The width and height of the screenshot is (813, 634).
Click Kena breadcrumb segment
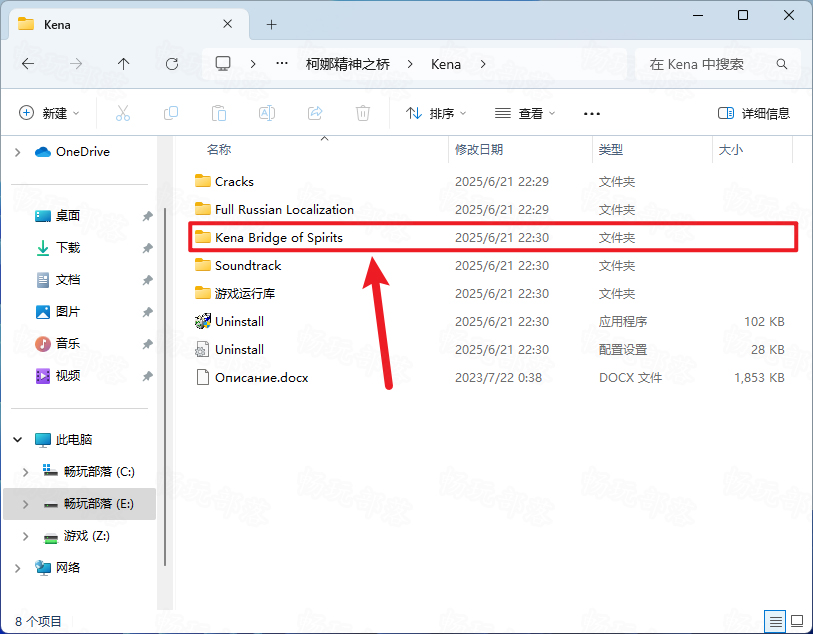pos(446,64)
